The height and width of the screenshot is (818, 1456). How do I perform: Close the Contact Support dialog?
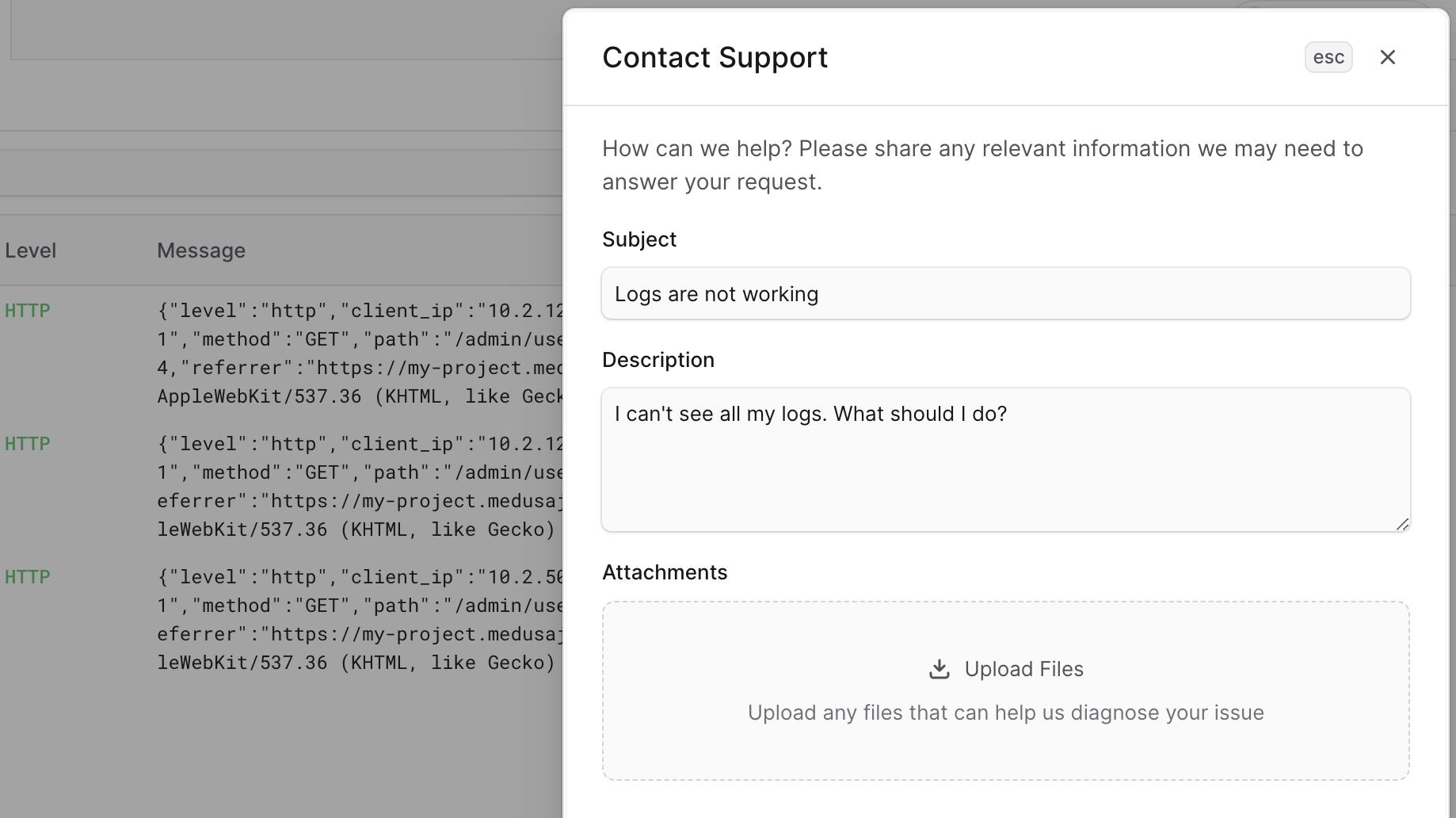1388,57
